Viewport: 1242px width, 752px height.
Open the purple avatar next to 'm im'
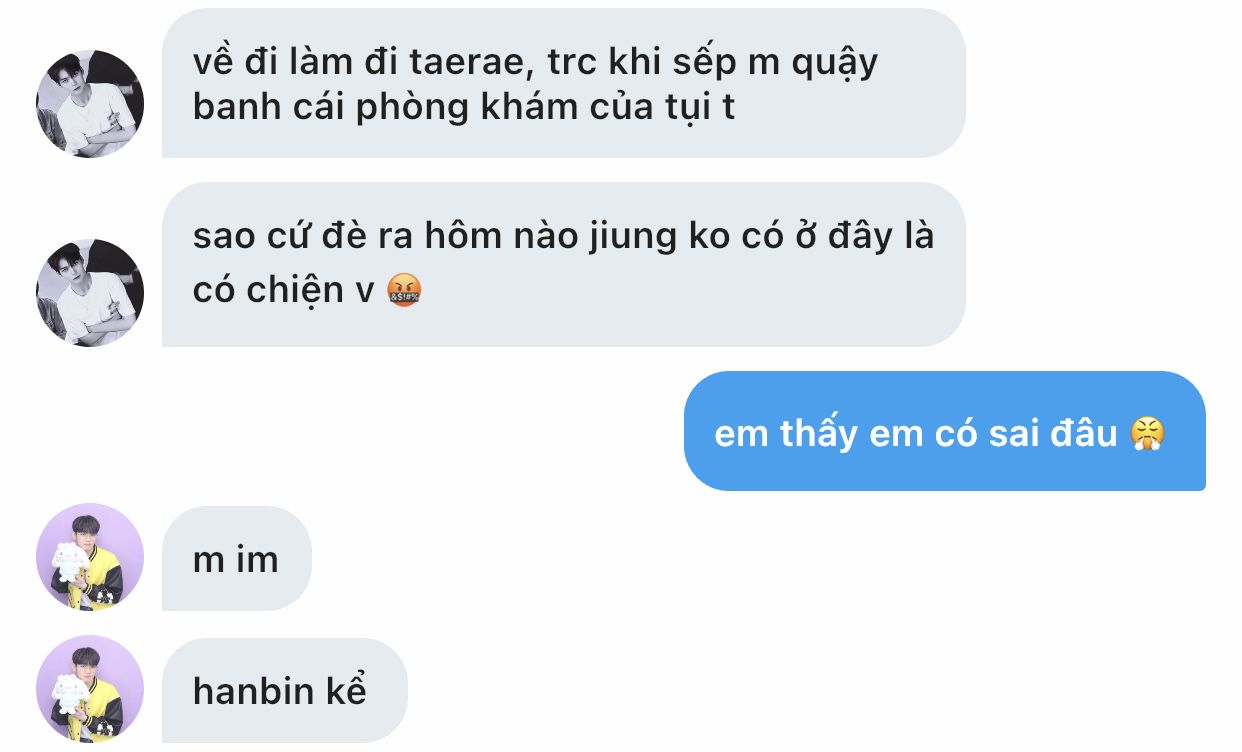coord(90,557)
